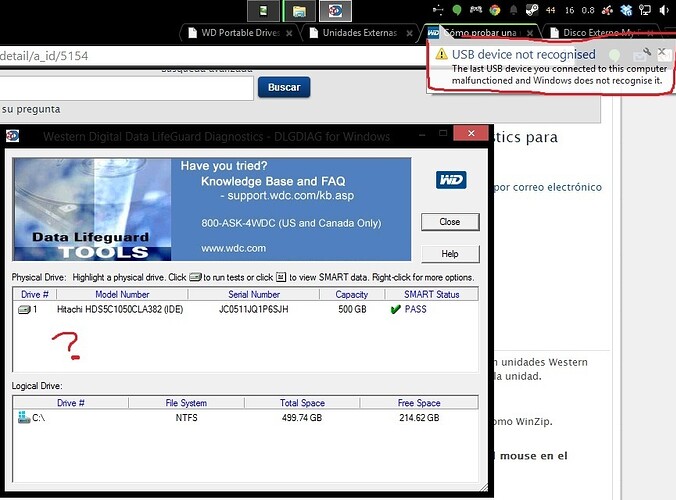Open the USB notification wrench options
This screenshot has height=500, width=676.
point(647,52)
